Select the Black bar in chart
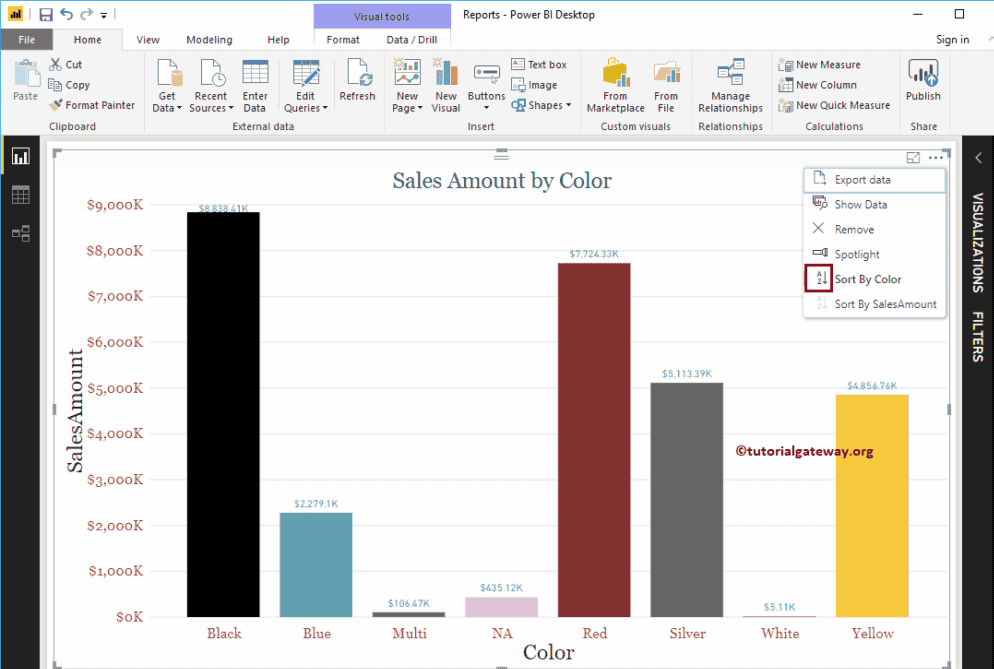 (223, 414)
